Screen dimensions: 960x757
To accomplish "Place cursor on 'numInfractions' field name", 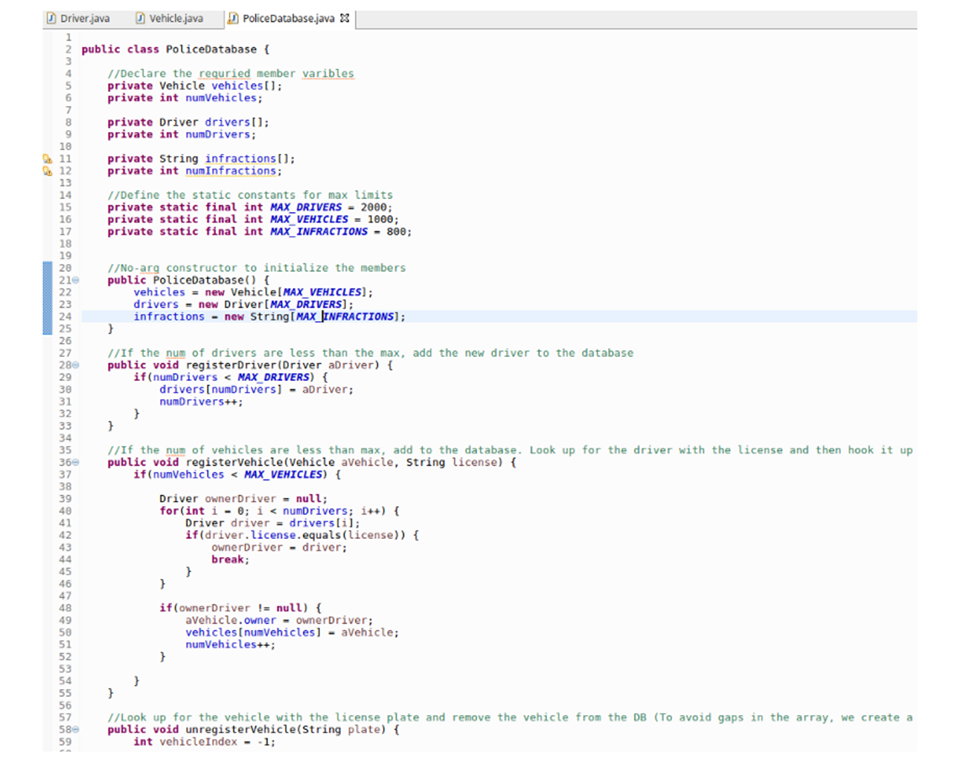I will tap(240, 171).
